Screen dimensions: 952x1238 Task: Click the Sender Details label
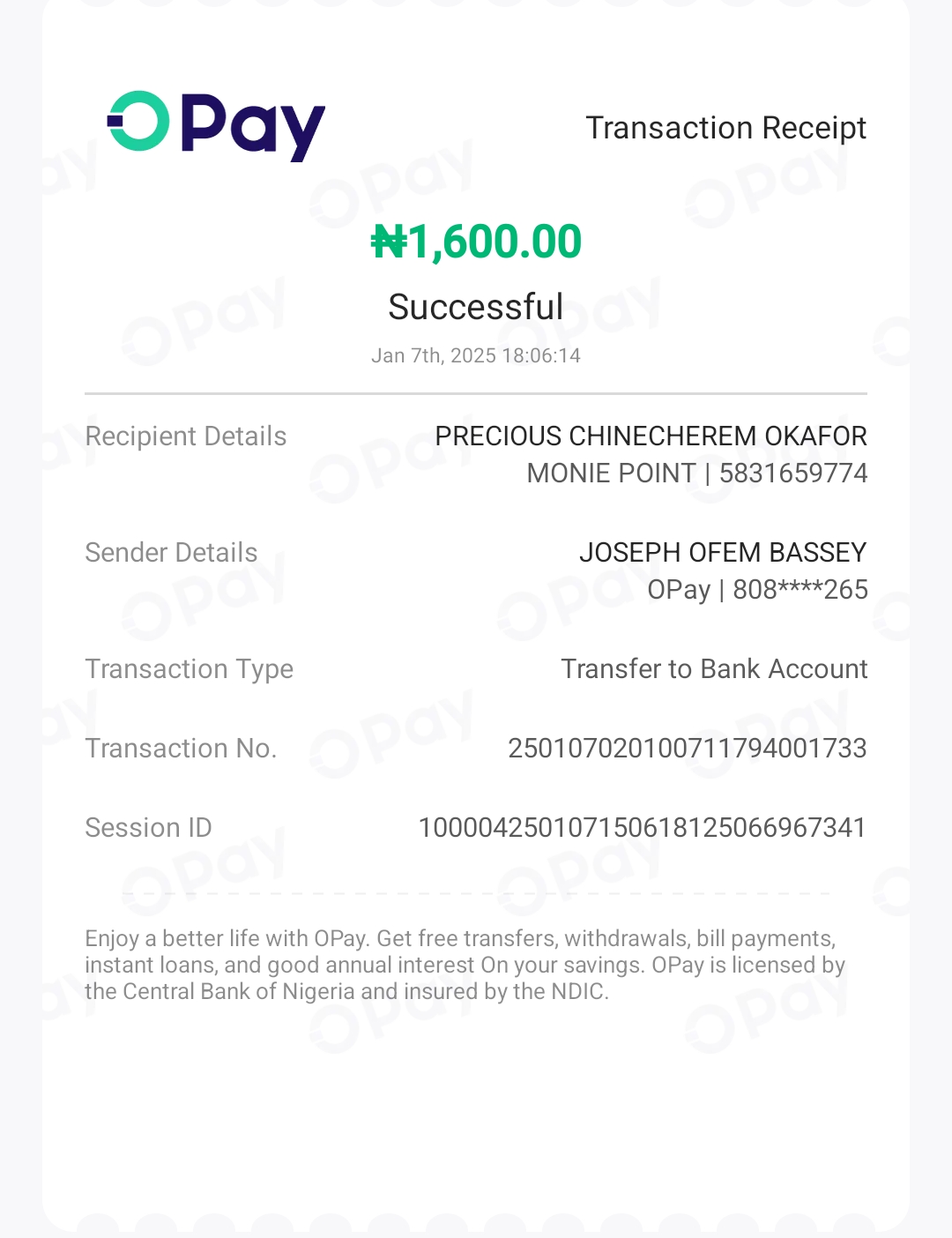[x=171, y=553]
